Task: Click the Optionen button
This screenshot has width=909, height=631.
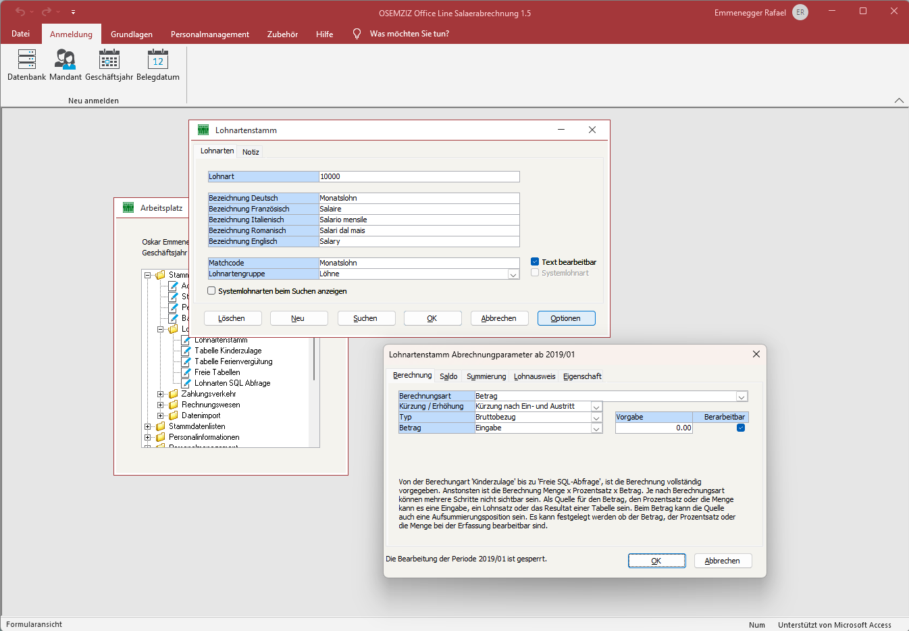Action: [x=567, y=318]
